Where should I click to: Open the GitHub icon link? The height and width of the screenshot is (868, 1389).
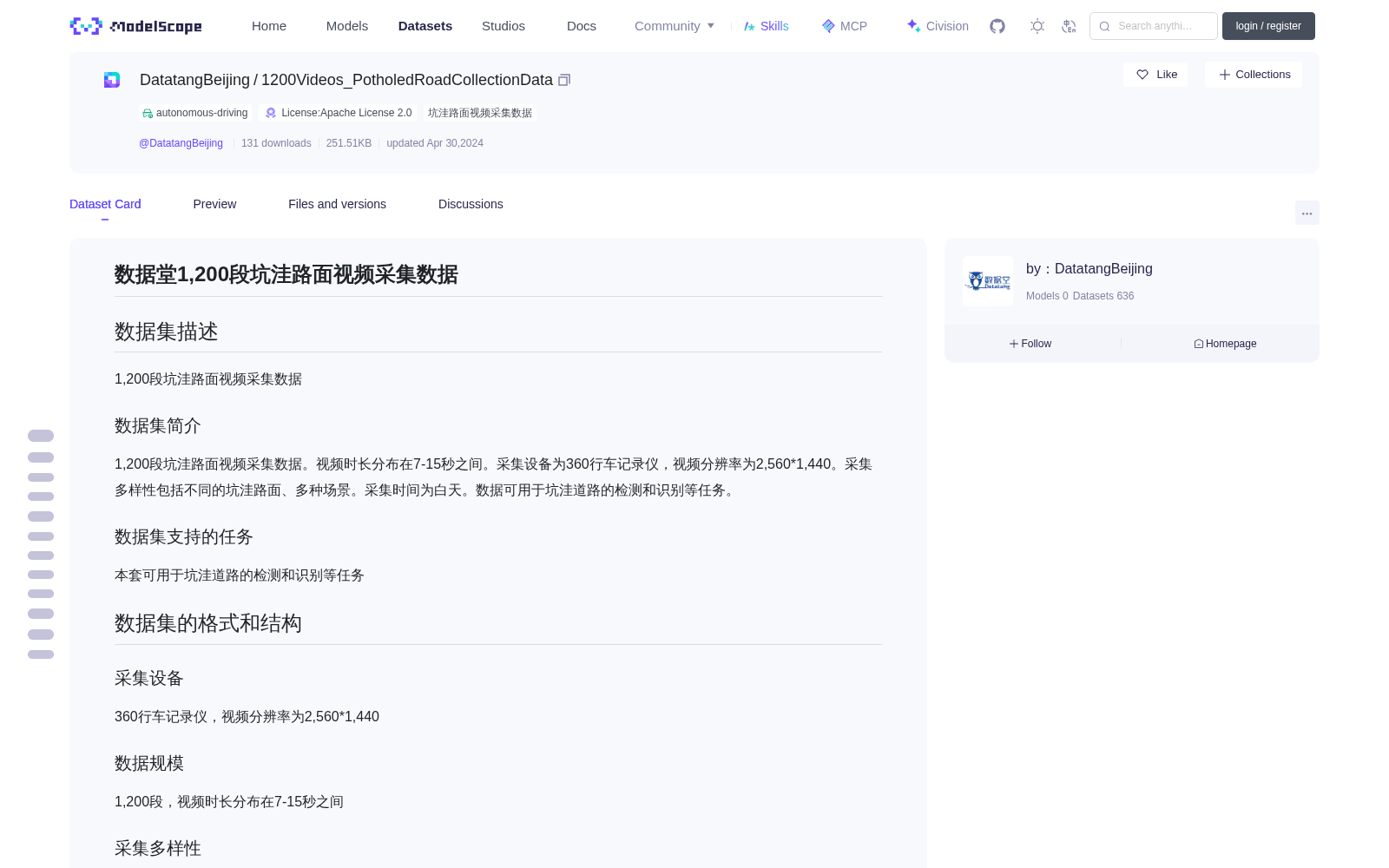[x=997, y=26]
